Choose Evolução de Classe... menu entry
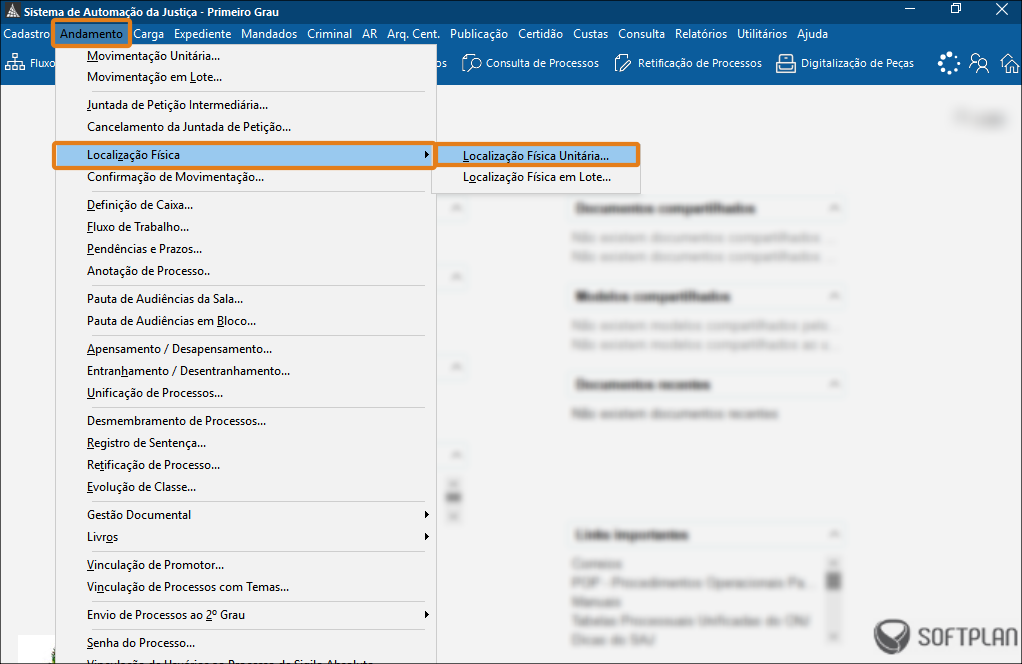 (x=244, y=487)
